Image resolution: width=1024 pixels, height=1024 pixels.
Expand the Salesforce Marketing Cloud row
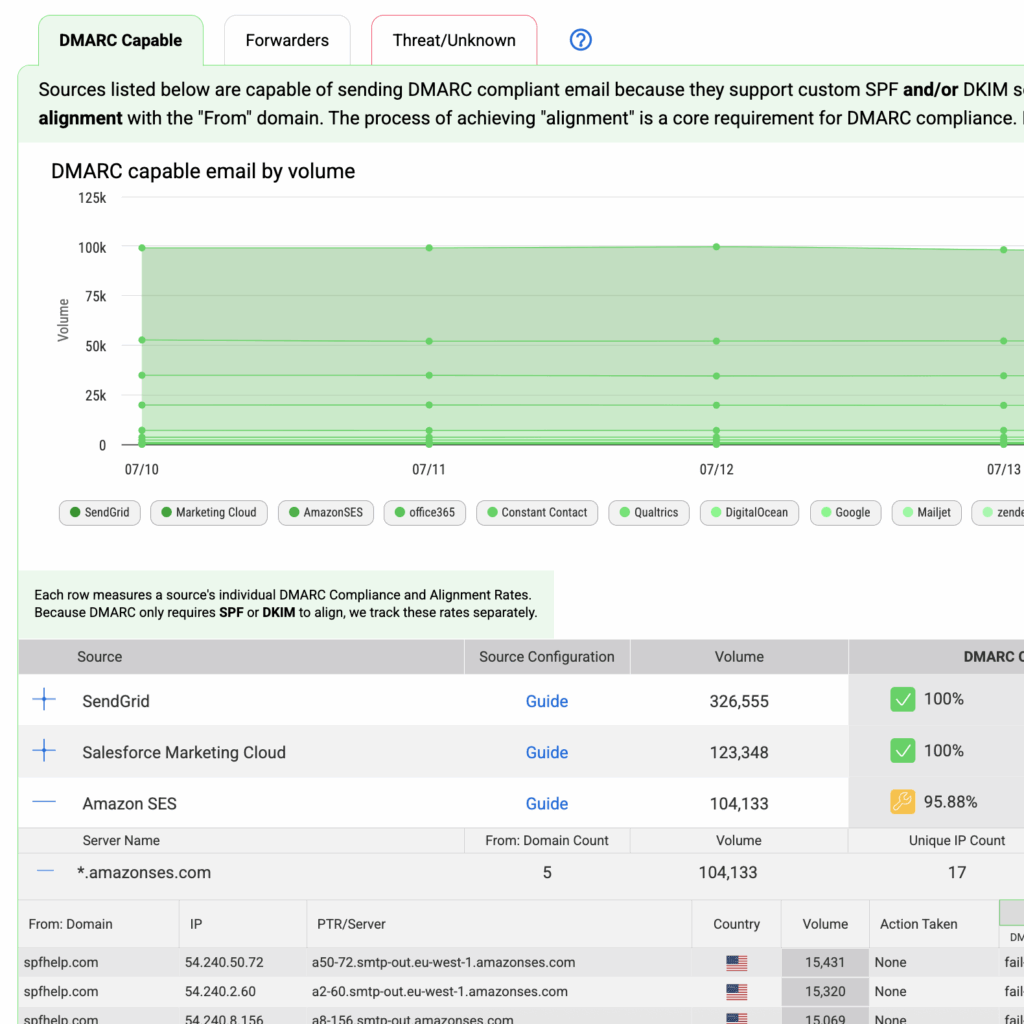(x=44, y=751)
